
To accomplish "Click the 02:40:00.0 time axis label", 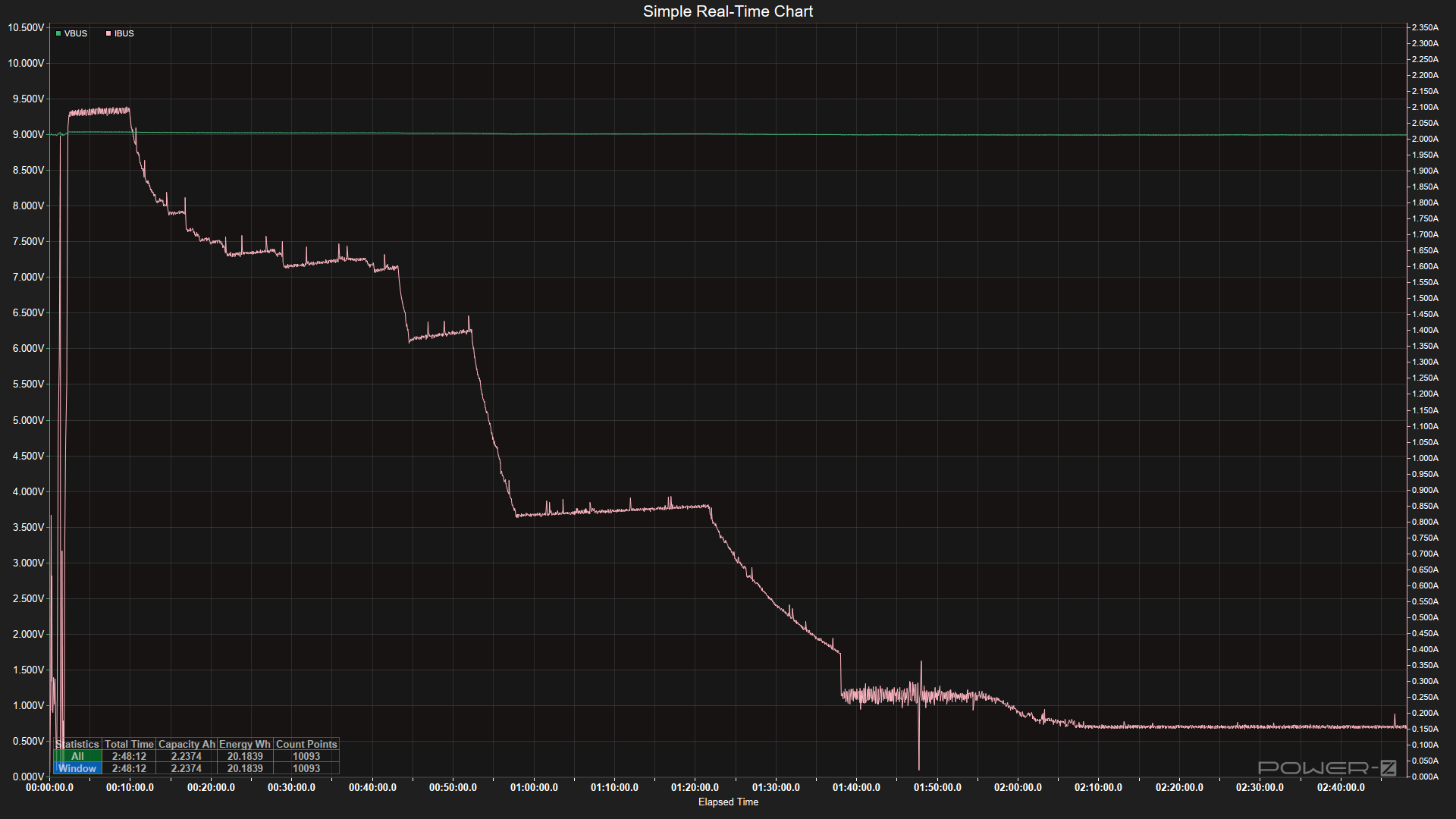I will [1341, 787].
